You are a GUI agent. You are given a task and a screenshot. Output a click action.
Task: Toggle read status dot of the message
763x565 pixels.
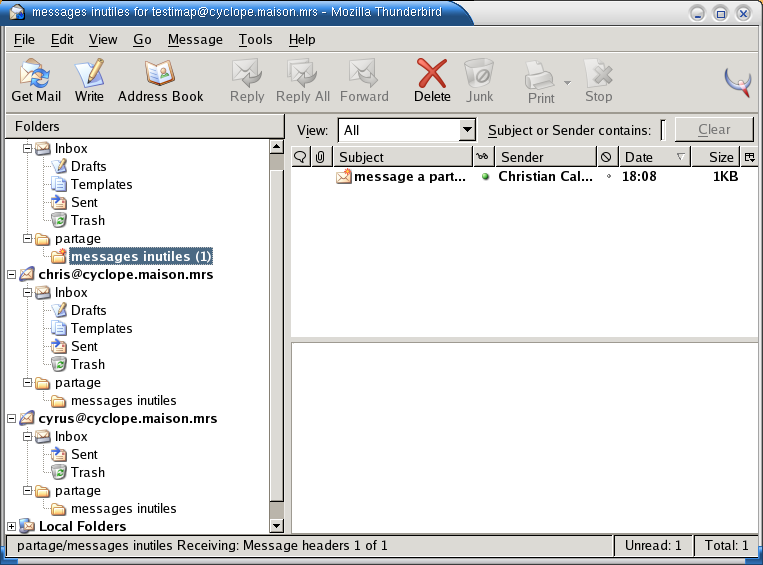click(x=485, y=177)
